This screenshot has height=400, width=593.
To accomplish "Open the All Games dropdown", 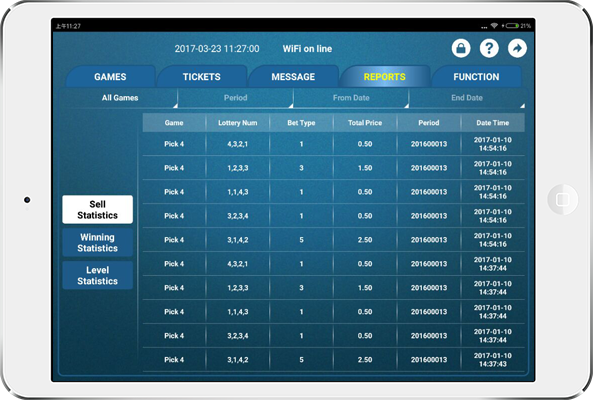I will click(x=120, y=98).
